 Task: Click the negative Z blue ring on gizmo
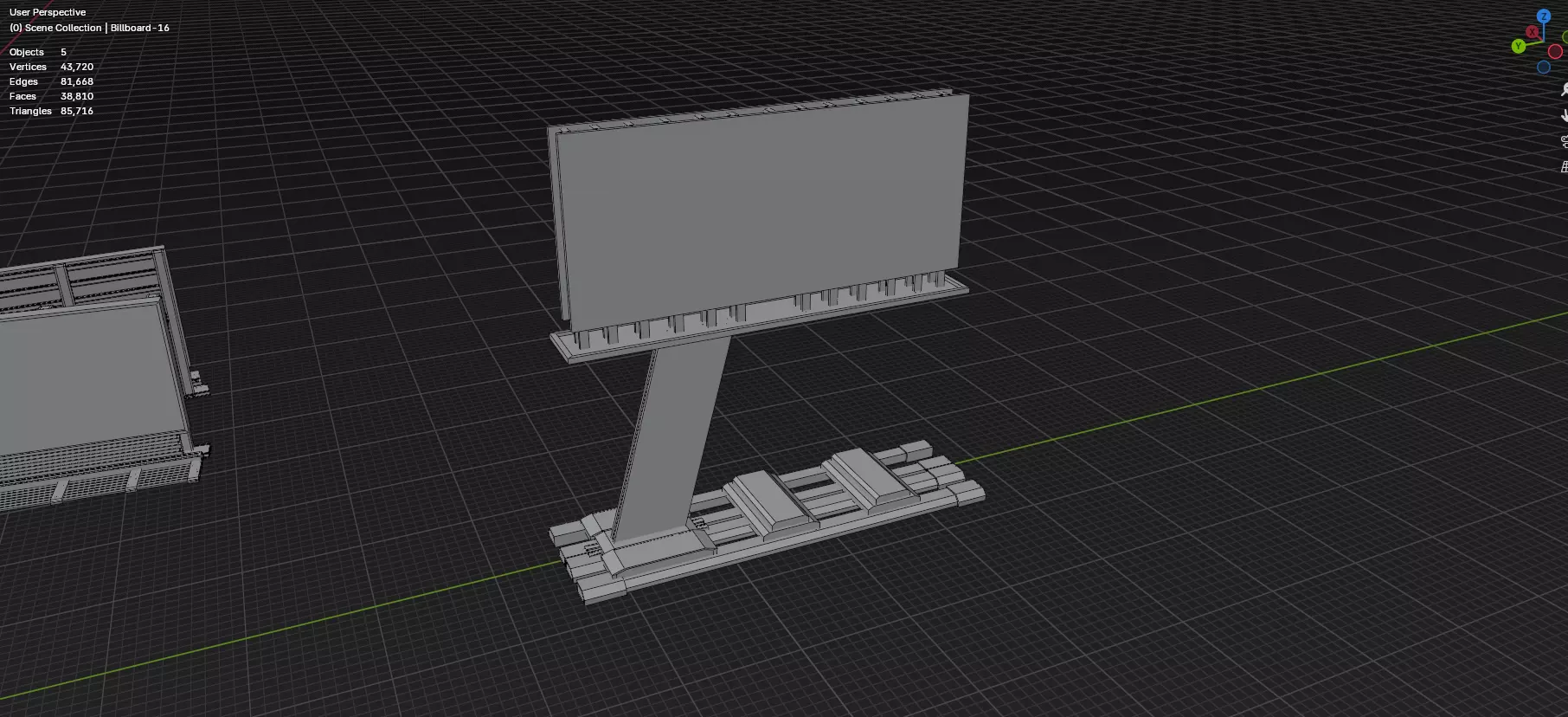pyautogui.click(x=1544, y=67)
